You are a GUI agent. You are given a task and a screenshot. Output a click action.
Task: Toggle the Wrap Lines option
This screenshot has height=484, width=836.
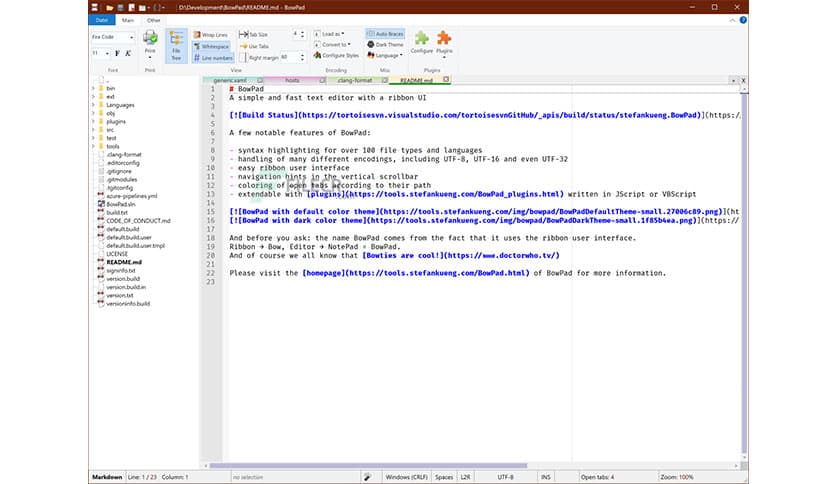click(214, 34)
